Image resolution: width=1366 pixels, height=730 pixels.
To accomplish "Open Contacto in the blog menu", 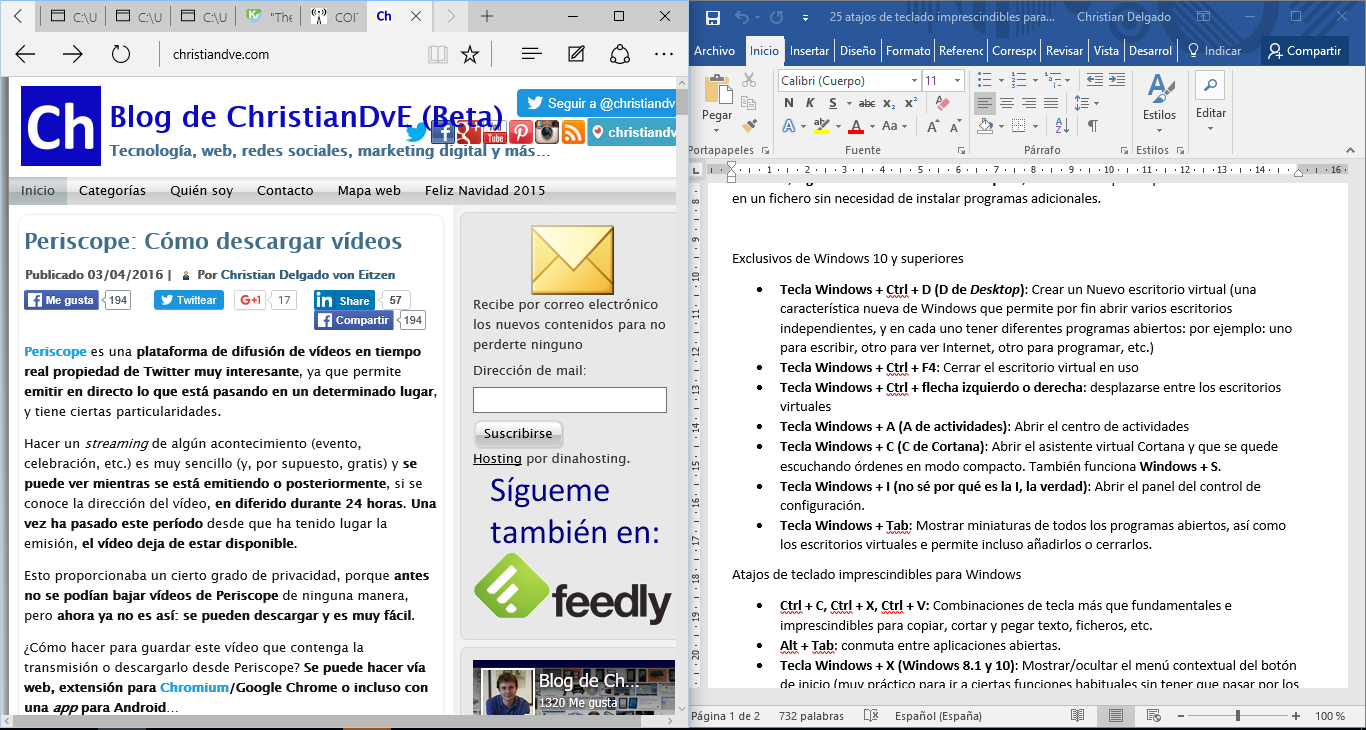I will 285,190.
